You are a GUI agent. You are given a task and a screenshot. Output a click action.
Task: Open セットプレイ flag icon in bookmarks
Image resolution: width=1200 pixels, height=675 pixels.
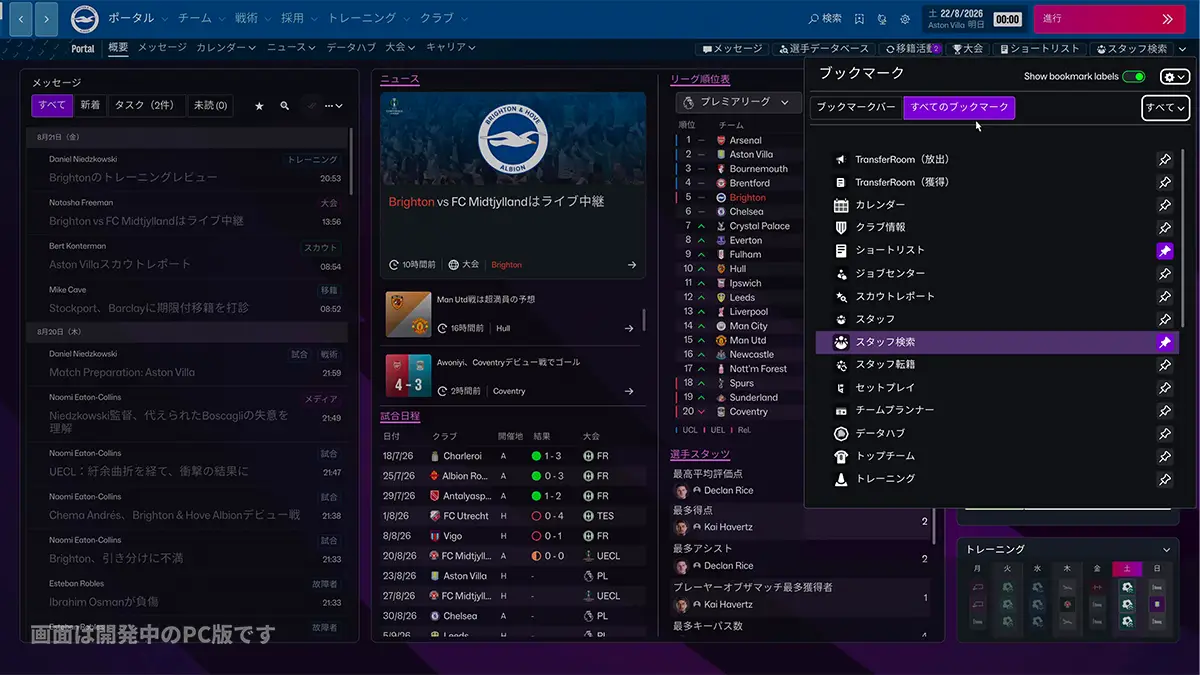tap(841, 388)
